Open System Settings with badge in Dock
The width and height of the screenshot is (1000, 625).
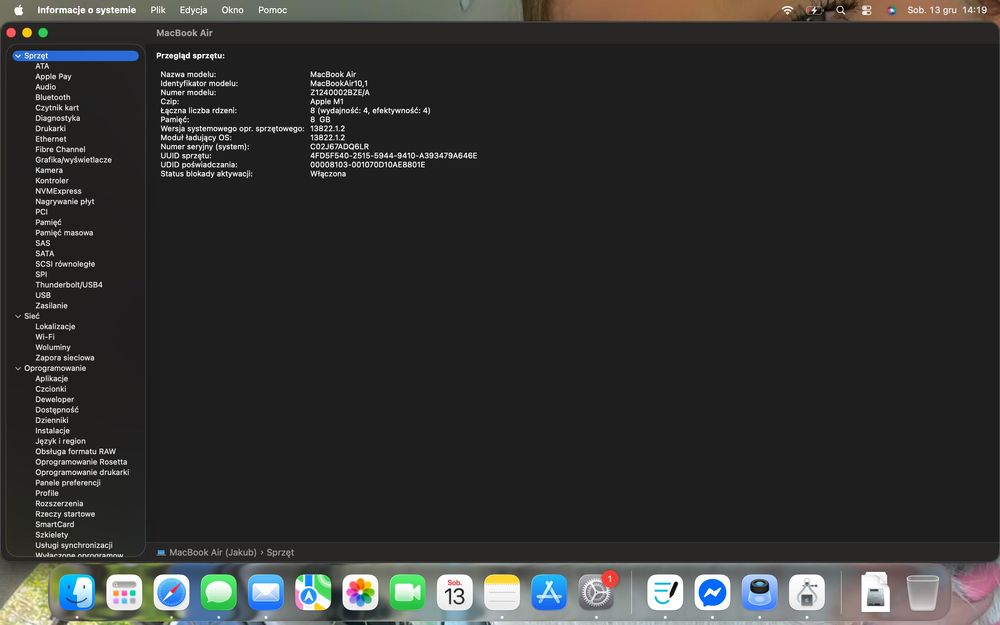[596, 592]
